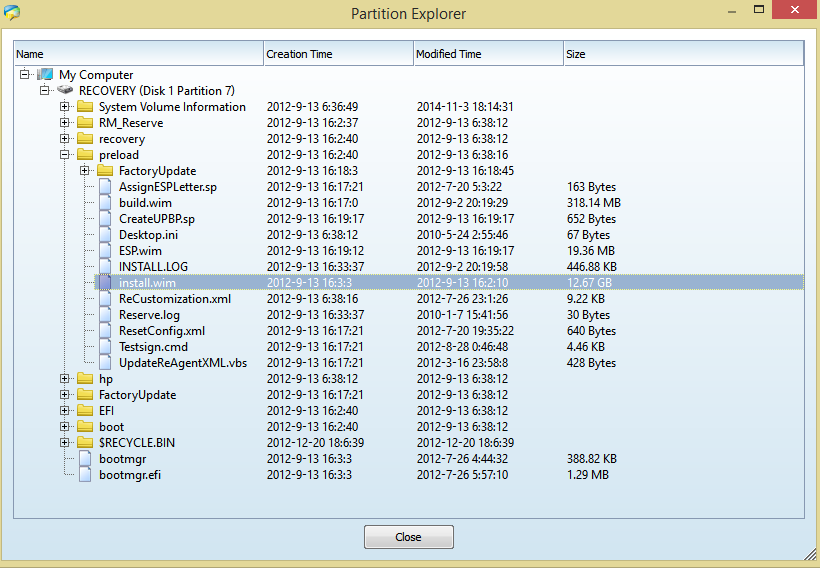The height and width of the screenshot is (568, 820).
Task: Click the ESP.wim file icon
Action: [x=105, y=251]
